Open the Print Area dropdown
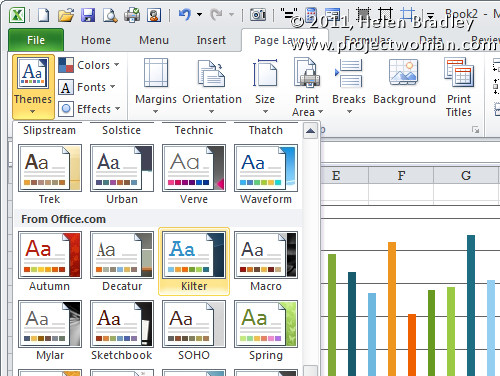The height and width of the screenshot is (376, 500). coord(307,87)
